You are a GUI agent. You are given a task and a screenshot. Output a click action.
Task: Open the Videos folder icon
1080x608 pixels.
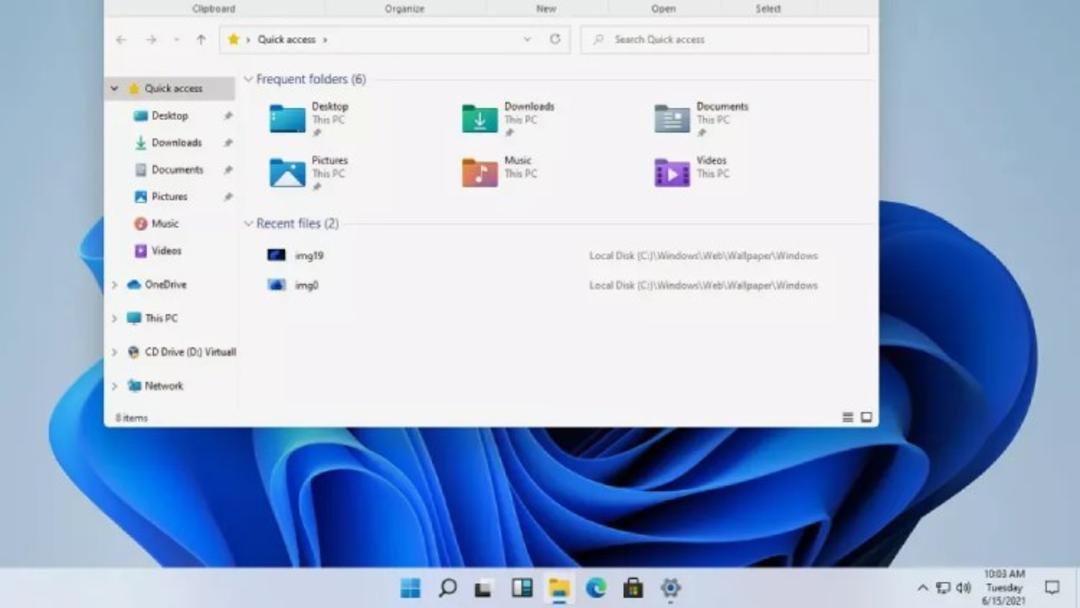click(672, 172)
